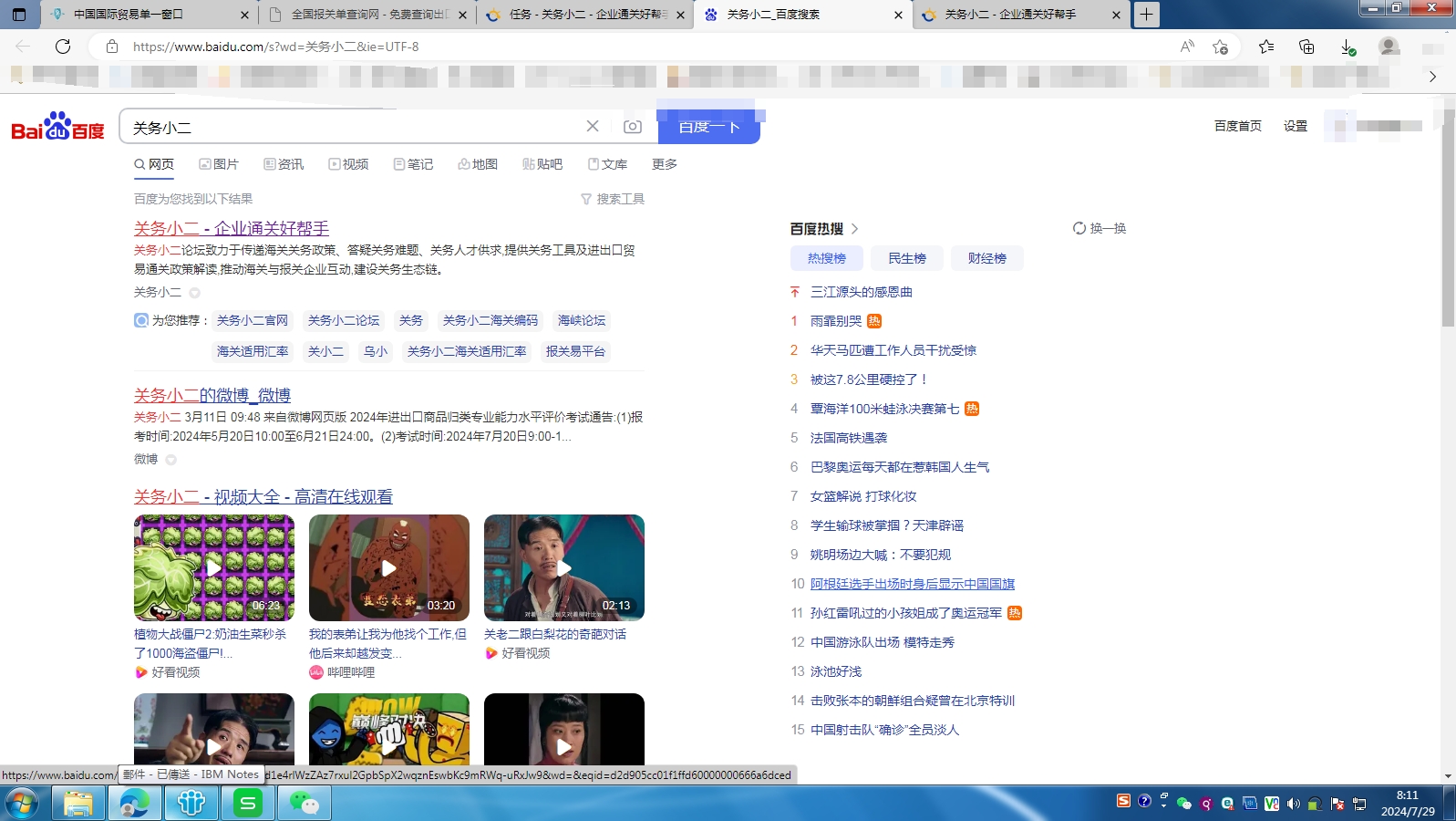Open a new browser tab
The height and width of the screenshot is (821, 1456).
tap(1146, 15)
